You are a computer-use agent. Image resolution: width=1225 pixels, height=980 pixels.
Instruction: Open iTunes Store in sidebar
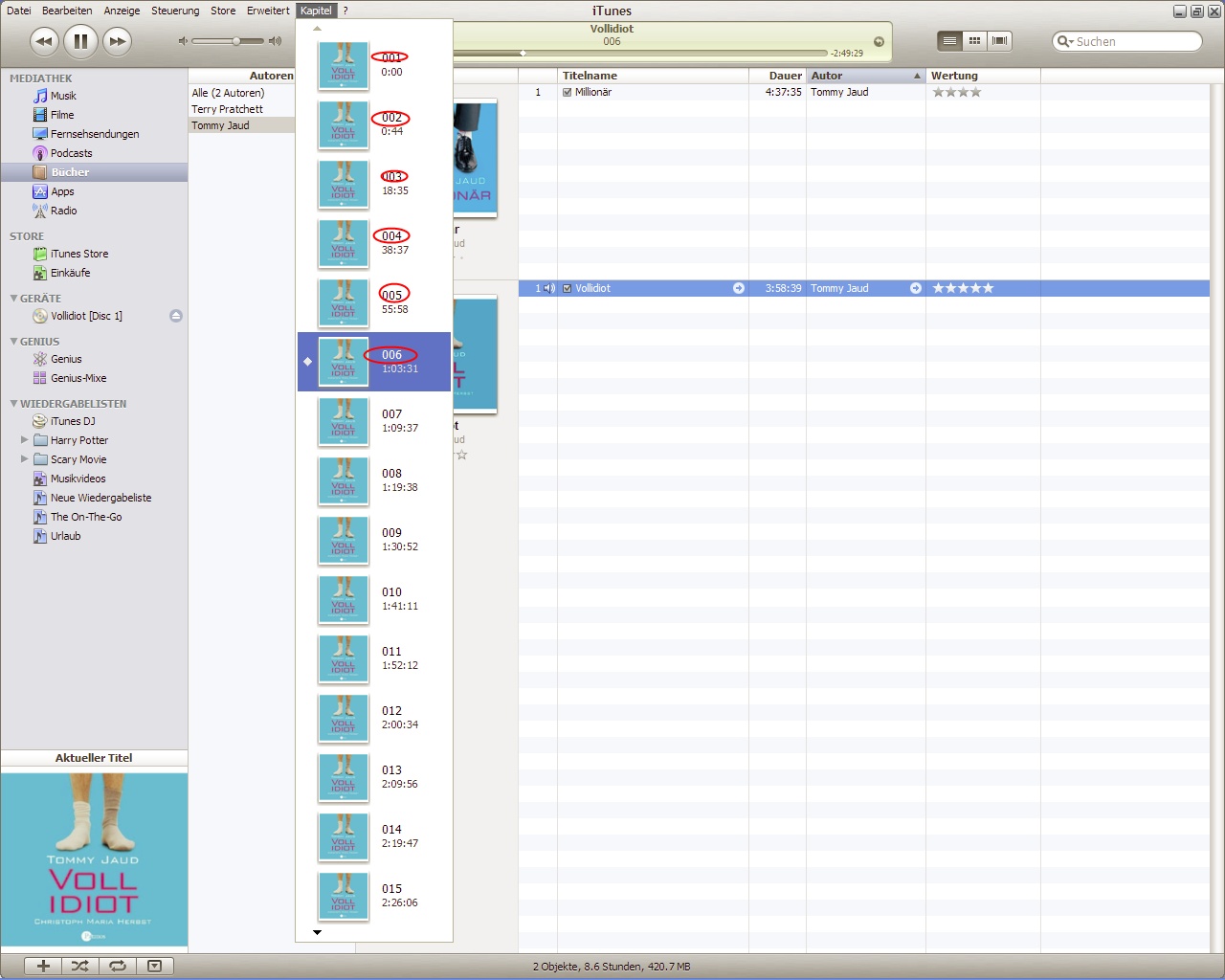[78, 254]
